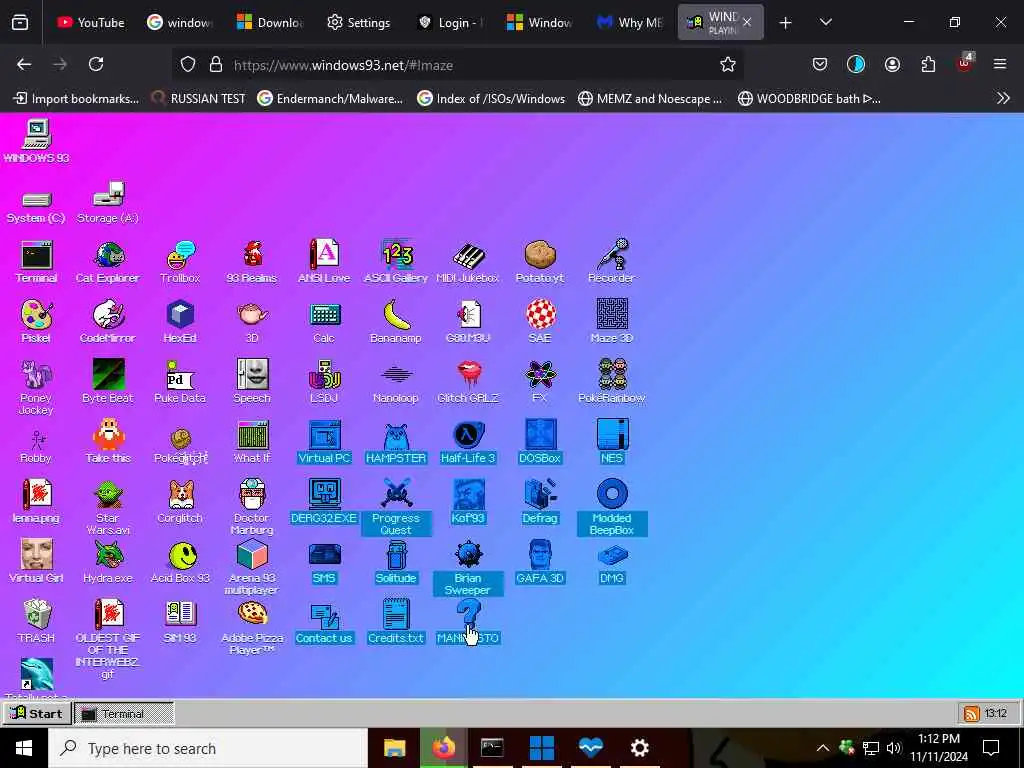This screenshot has width=1024, height=768.
Task: Open the Trollbox chat icon
Action: pos(180,263)
